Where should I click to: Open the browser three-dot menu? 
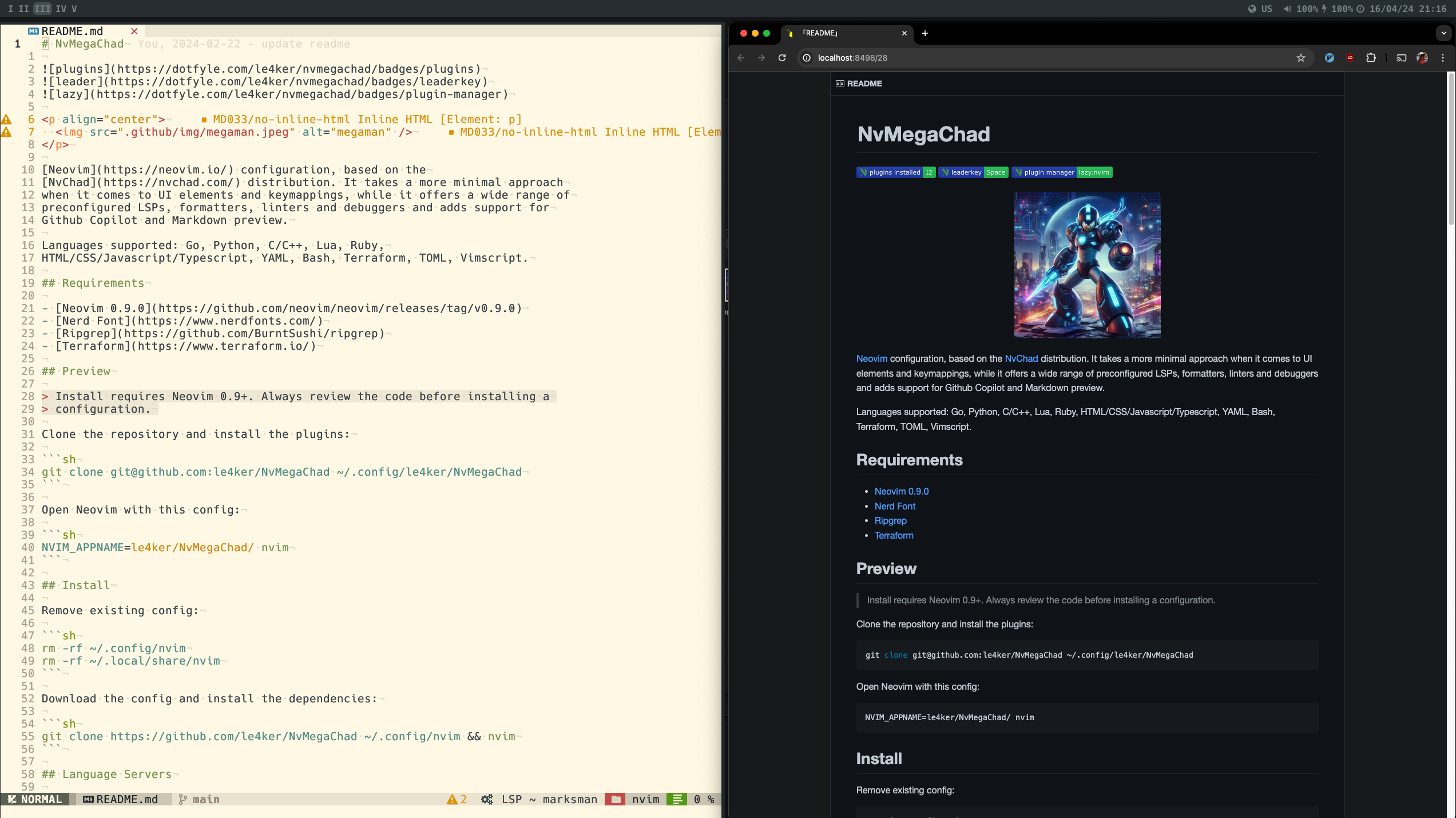pos(1443,58)
